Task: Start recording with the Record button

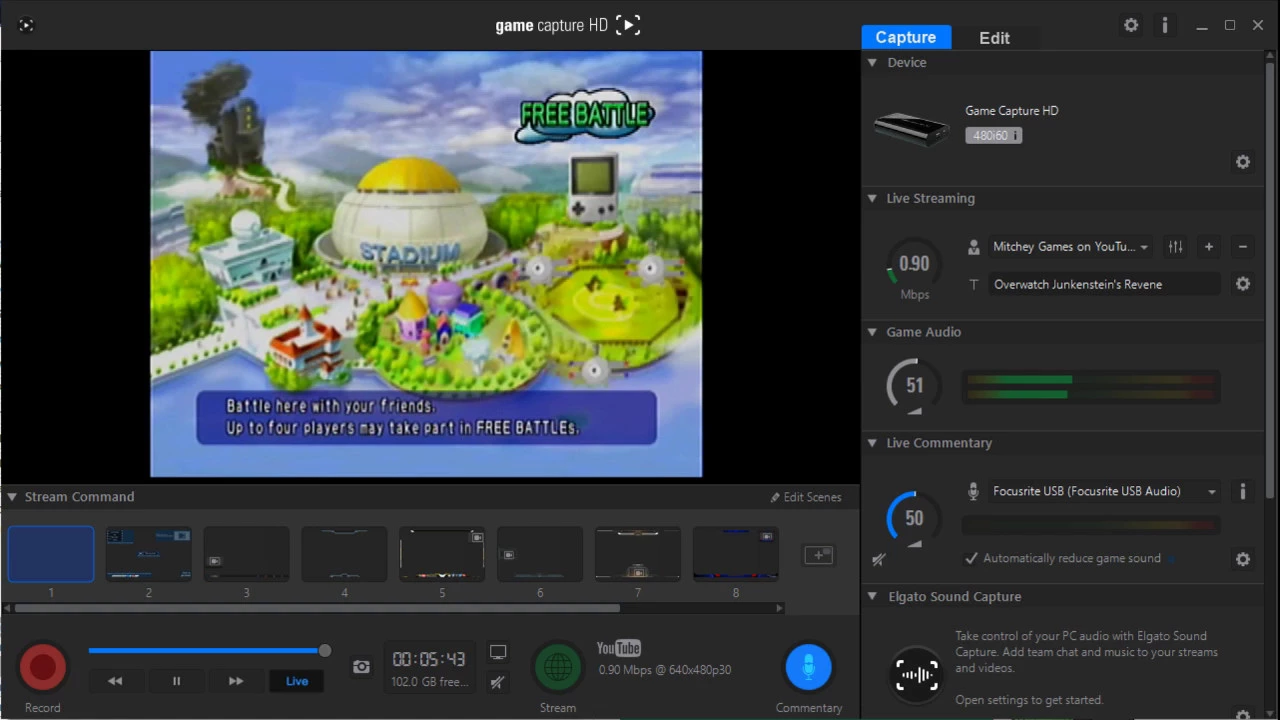Action: click(x=42, y=667)
